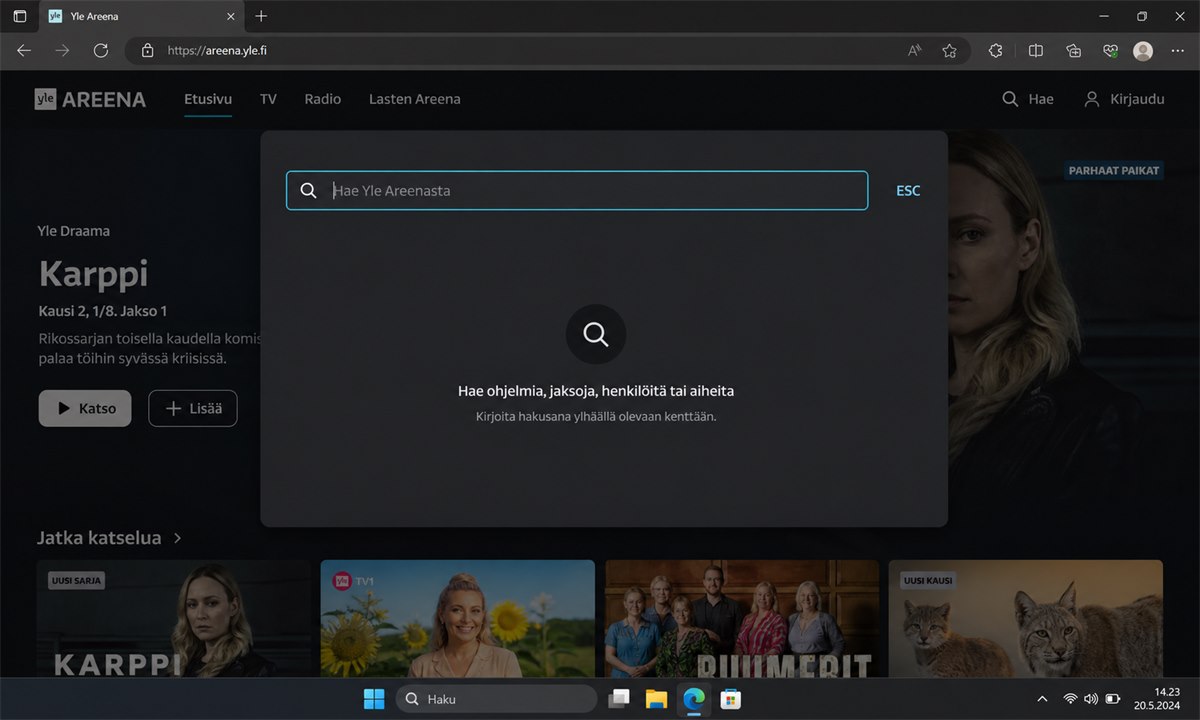Open the Riiimerit group thumbnail
The height and width of the screenshot is (720, 1200).
click(742, 619)
